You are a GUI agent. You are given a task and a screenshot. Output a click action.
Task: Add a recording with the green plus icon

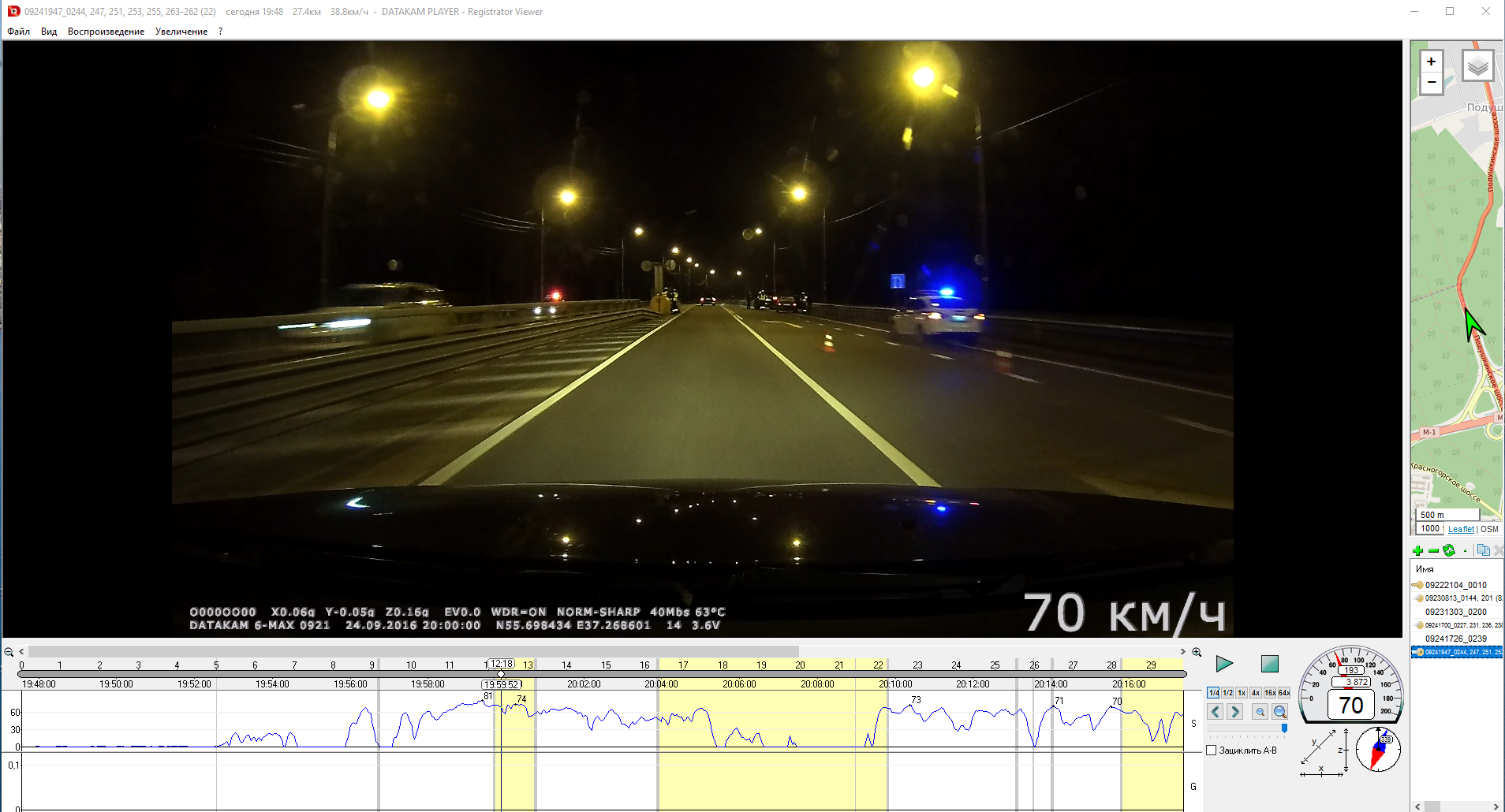(1417, 550)
